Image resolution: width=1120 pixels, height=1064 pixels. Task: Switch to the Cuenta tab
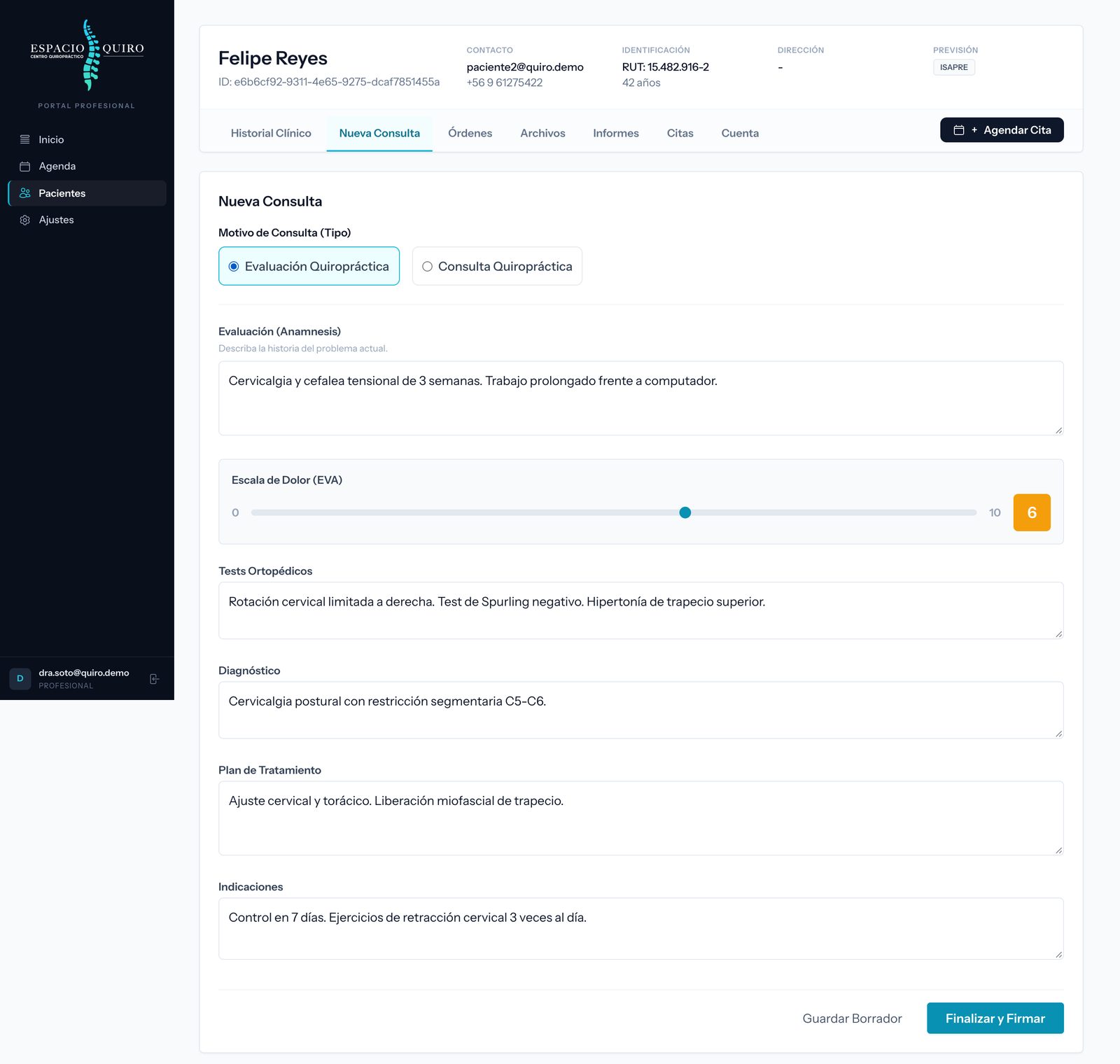(740, 133)
